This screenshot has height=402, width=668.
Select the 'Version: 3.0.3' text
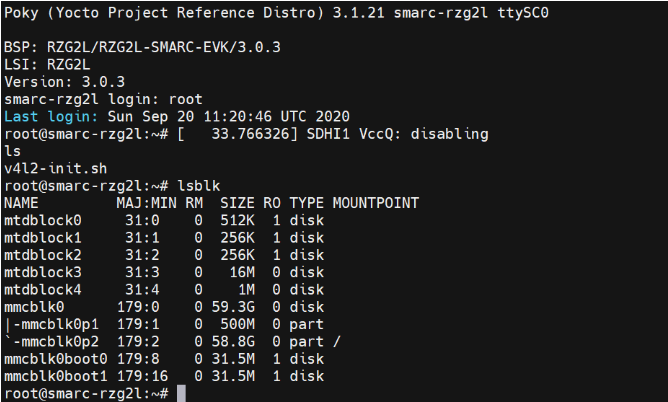point(64,82)
